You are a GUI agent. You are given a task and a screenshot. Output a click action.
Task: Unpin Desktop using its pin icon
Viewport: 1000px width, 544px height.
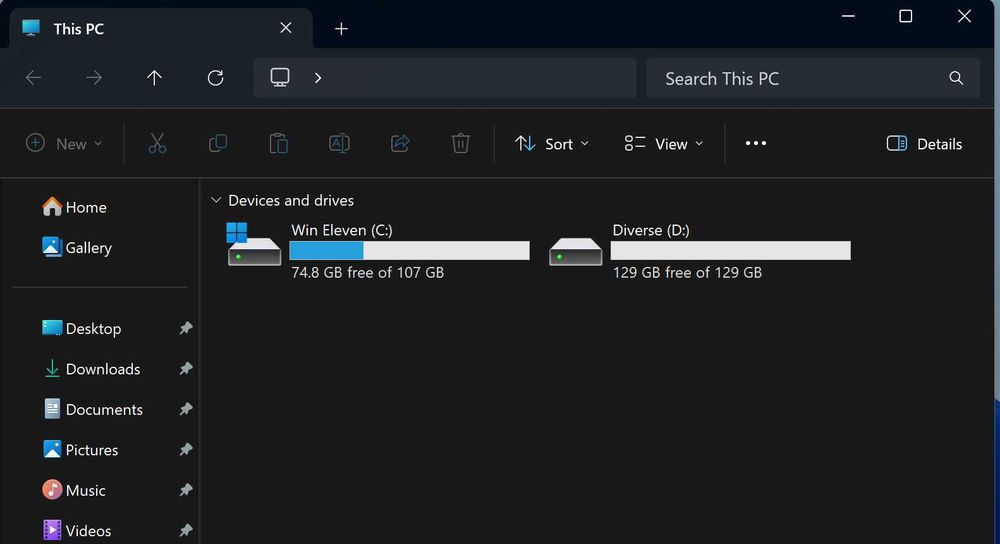[x=186, y=328]
